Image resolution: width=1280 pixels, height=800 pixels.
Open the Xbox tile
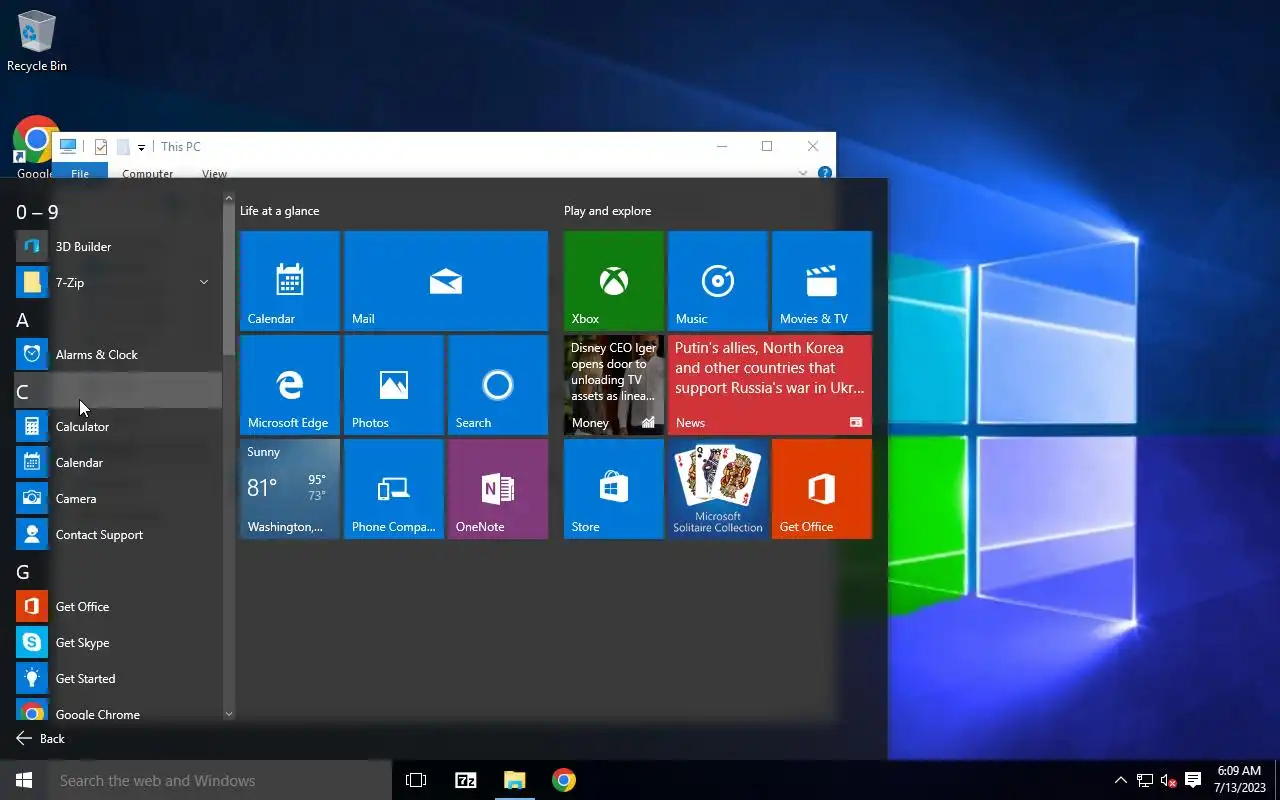pos(614,281)
